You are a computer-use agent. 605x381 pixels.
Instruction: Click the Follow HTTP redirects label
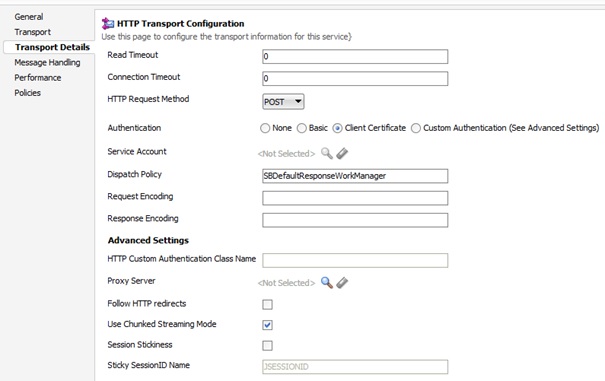147,304
